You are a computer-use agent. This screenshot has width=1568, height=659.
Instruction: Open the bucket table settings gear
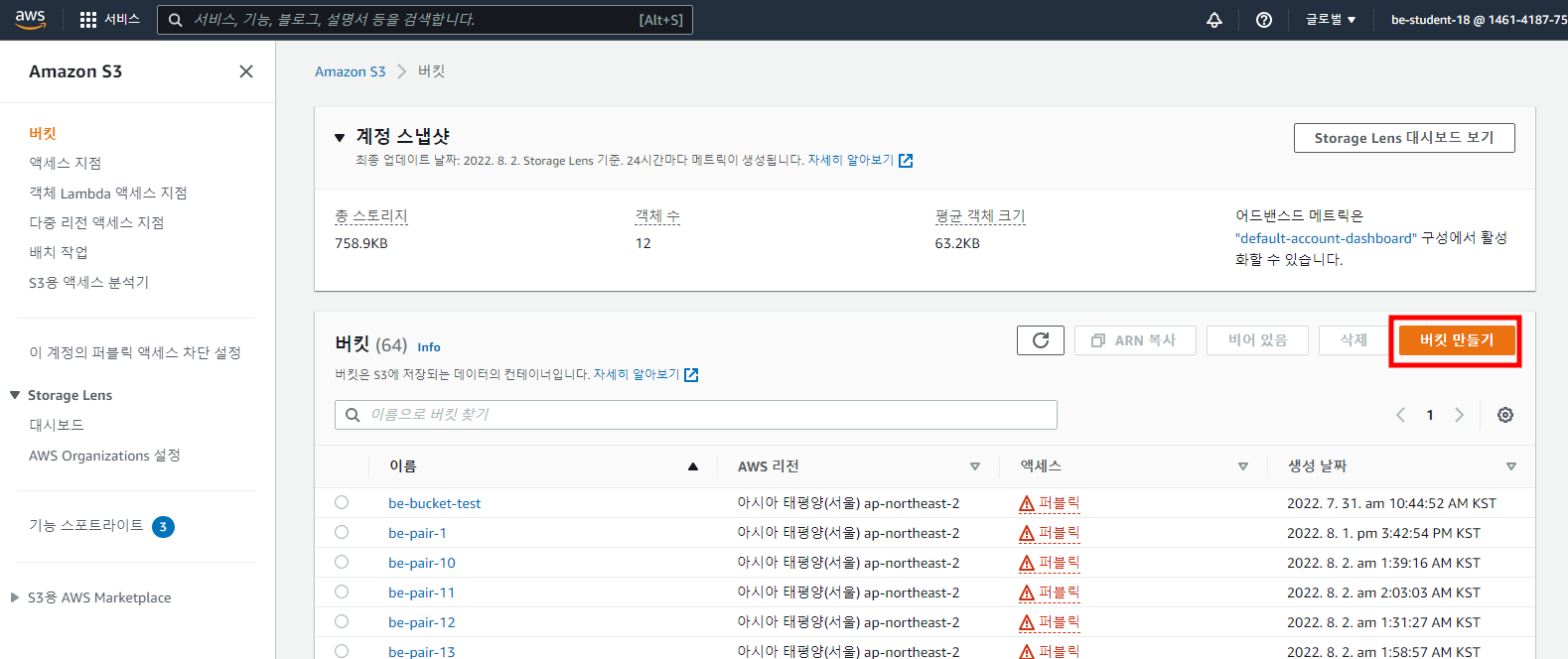[x=1505, y=415]
